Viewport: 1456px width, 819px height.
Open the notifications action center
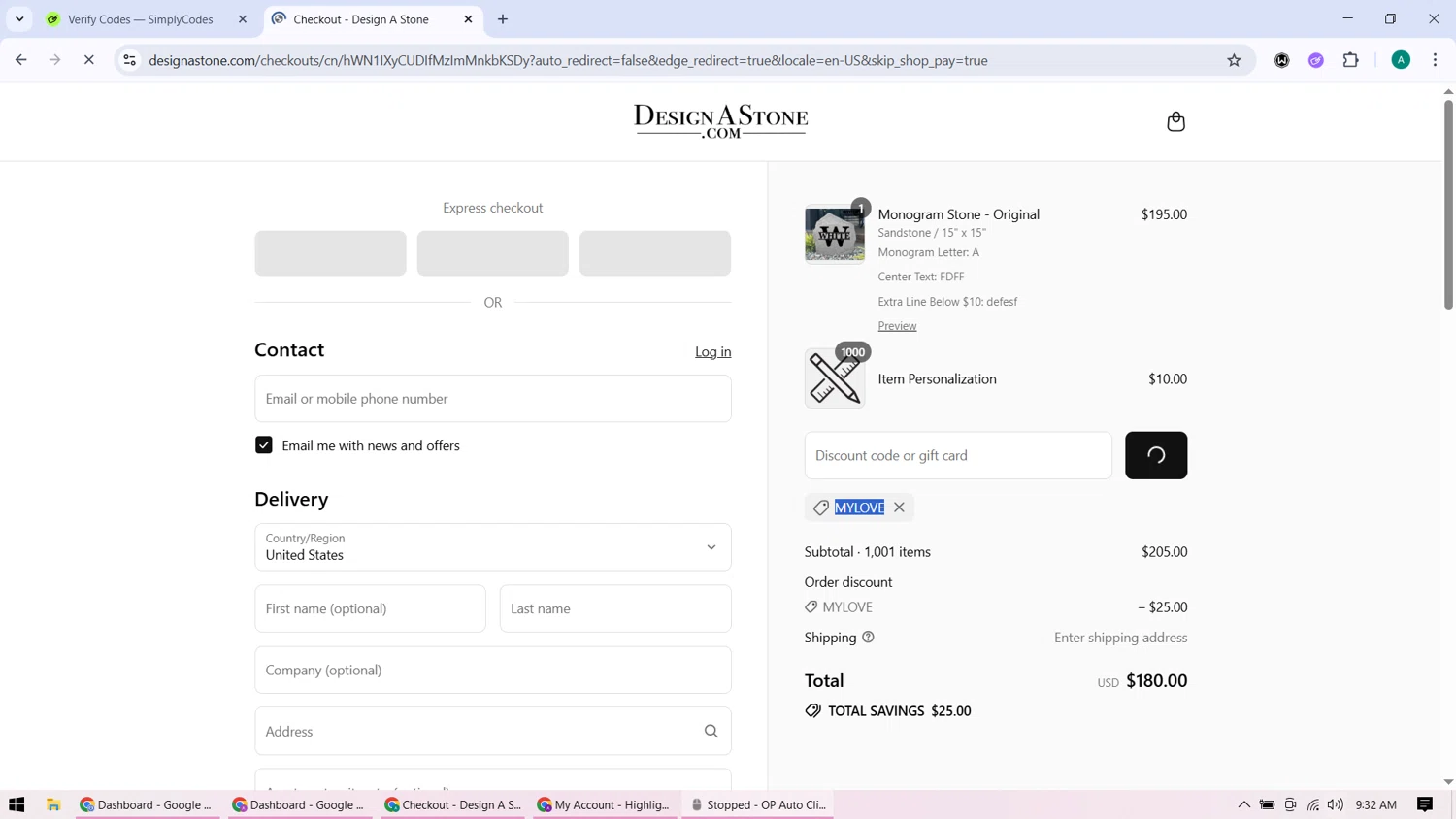point(1425,804)
